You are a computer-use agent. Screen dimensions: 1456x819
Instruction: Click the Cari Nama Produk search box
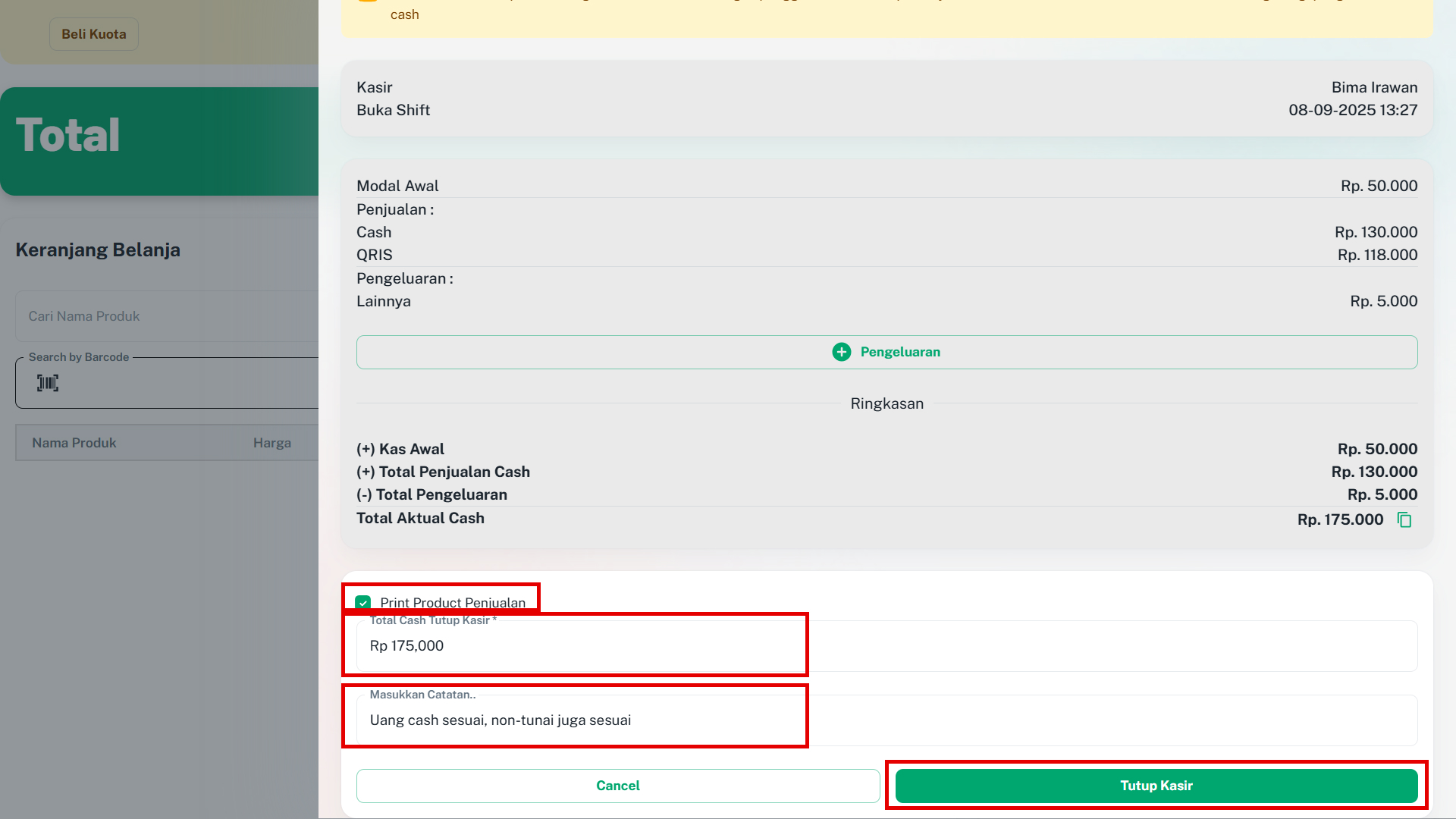167,316
